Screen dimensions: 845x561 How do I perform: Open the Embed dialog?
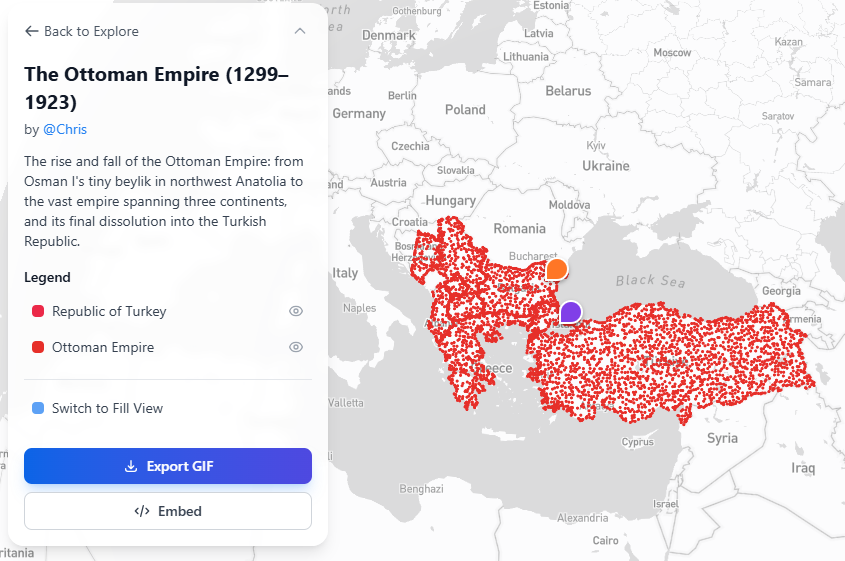168,511
